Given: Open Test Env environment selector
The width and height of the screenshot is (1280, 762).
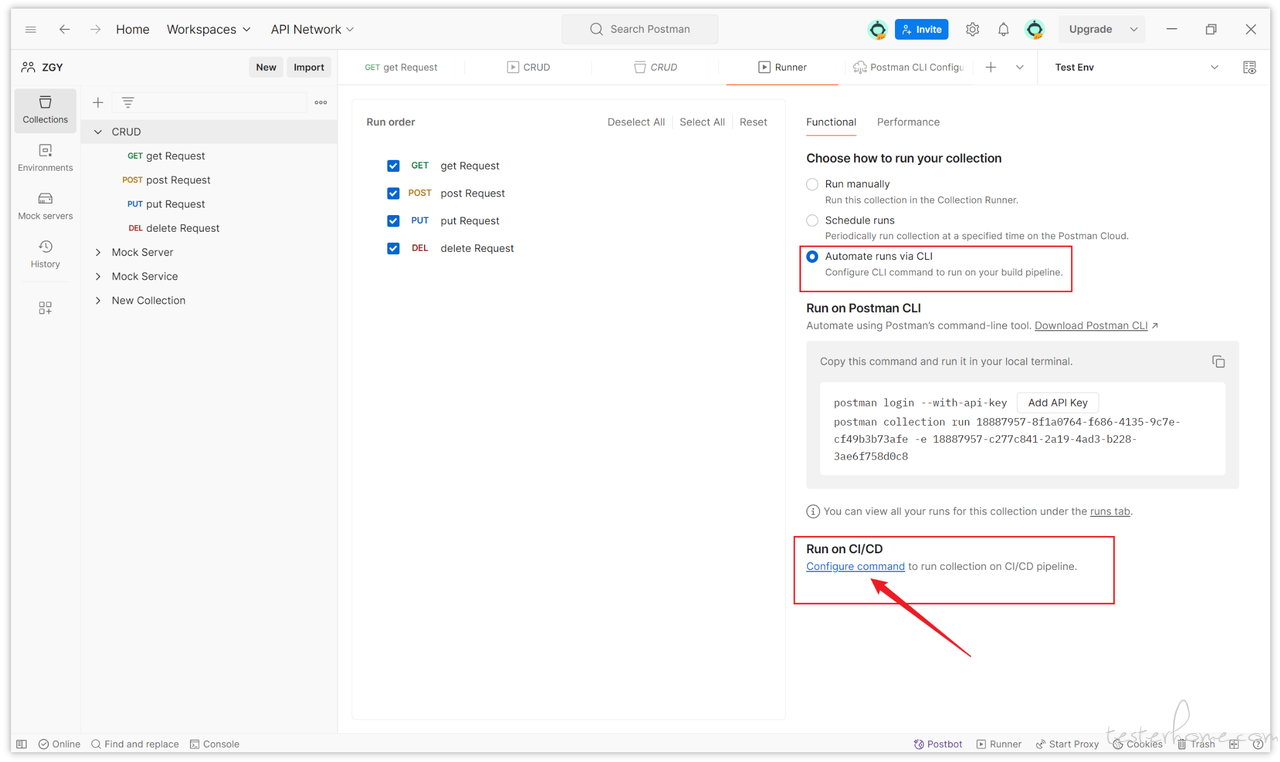Looking at the screenshot, I should click(x=1137, y=67).
